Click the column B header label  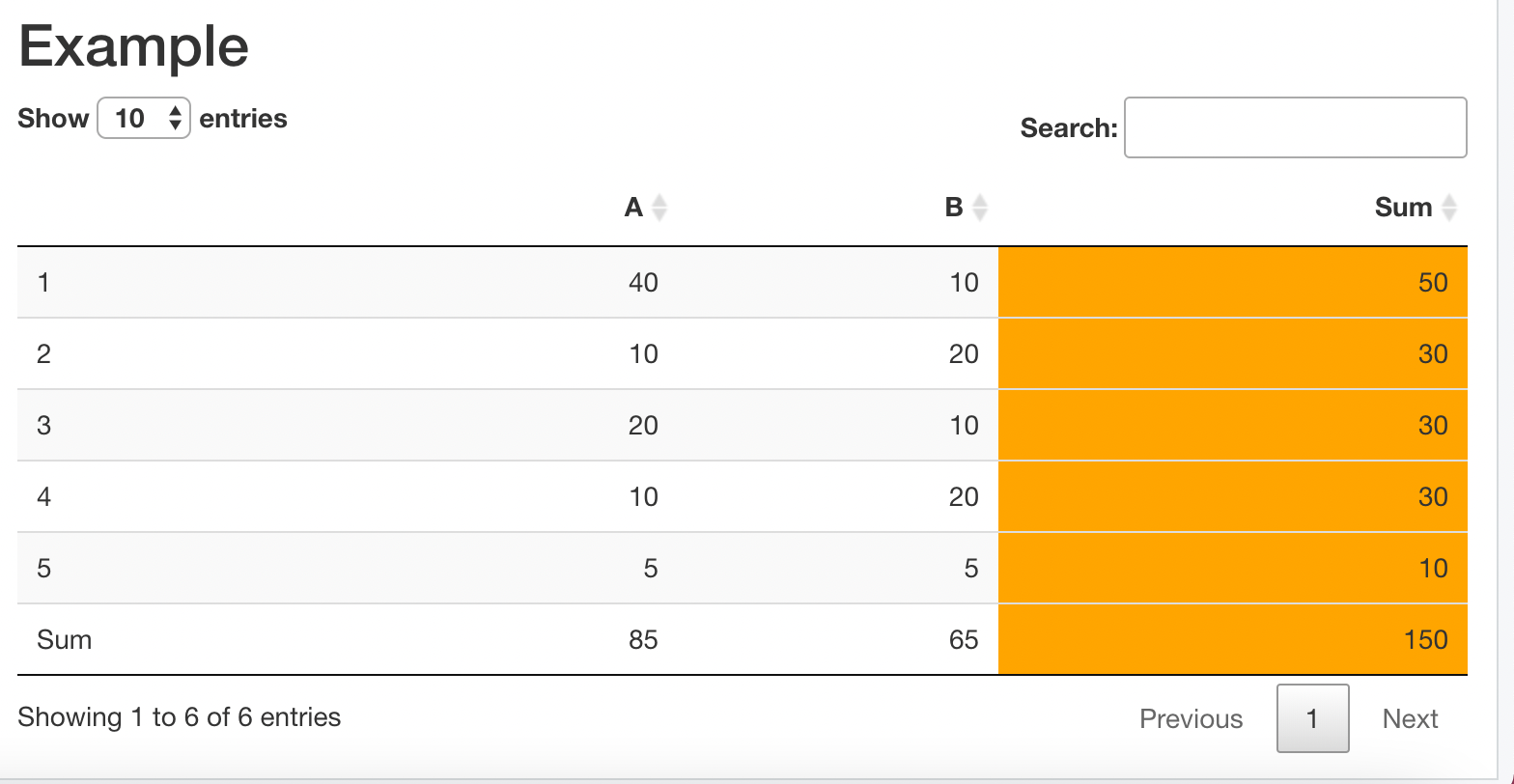pyautogui.click(x=954, y=208)
